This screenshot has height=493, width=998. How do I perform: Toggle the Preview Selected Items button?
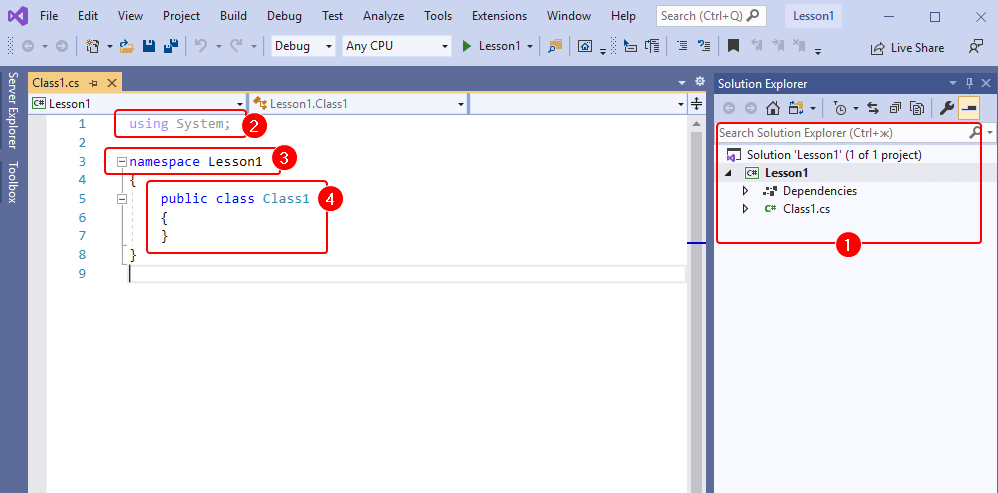968,108
